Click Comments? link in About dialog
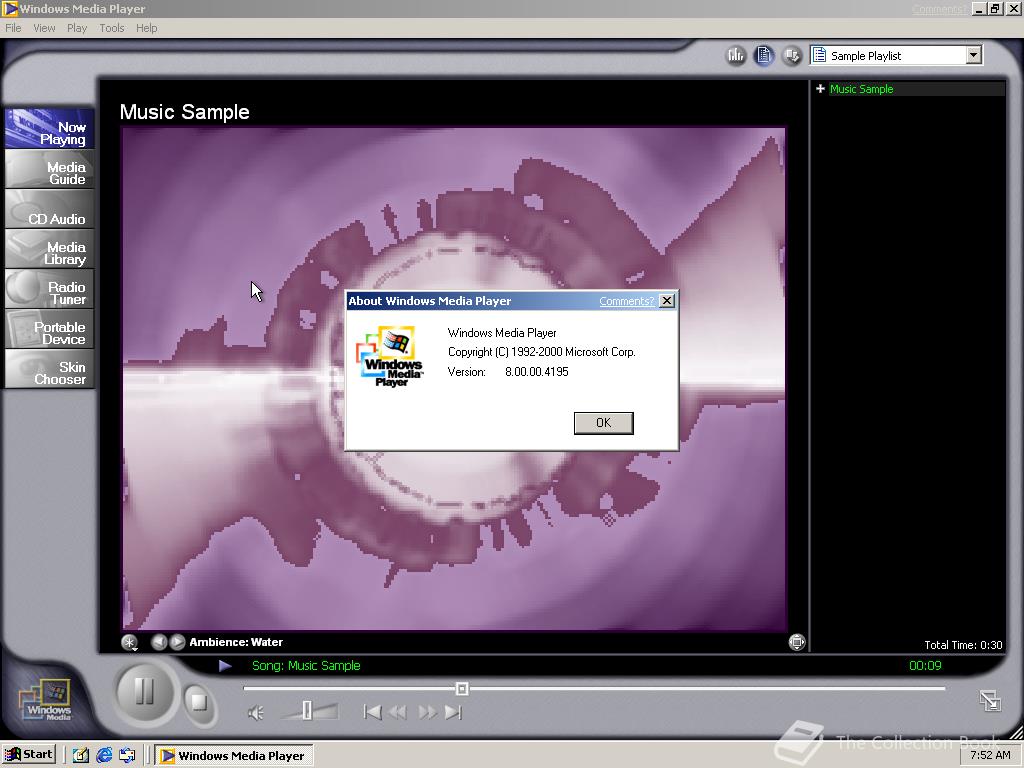 (626, 301)
